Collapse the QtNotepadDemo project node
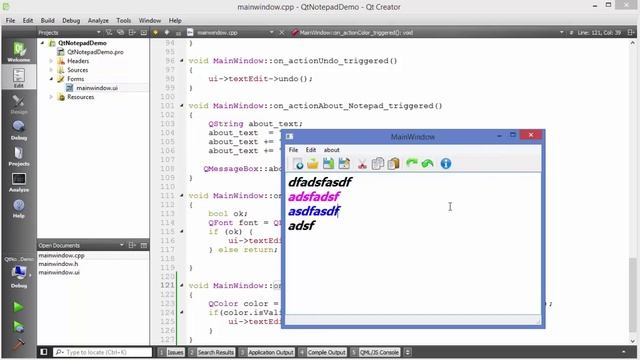Viewport: 640px width, 360px height. 42,43
